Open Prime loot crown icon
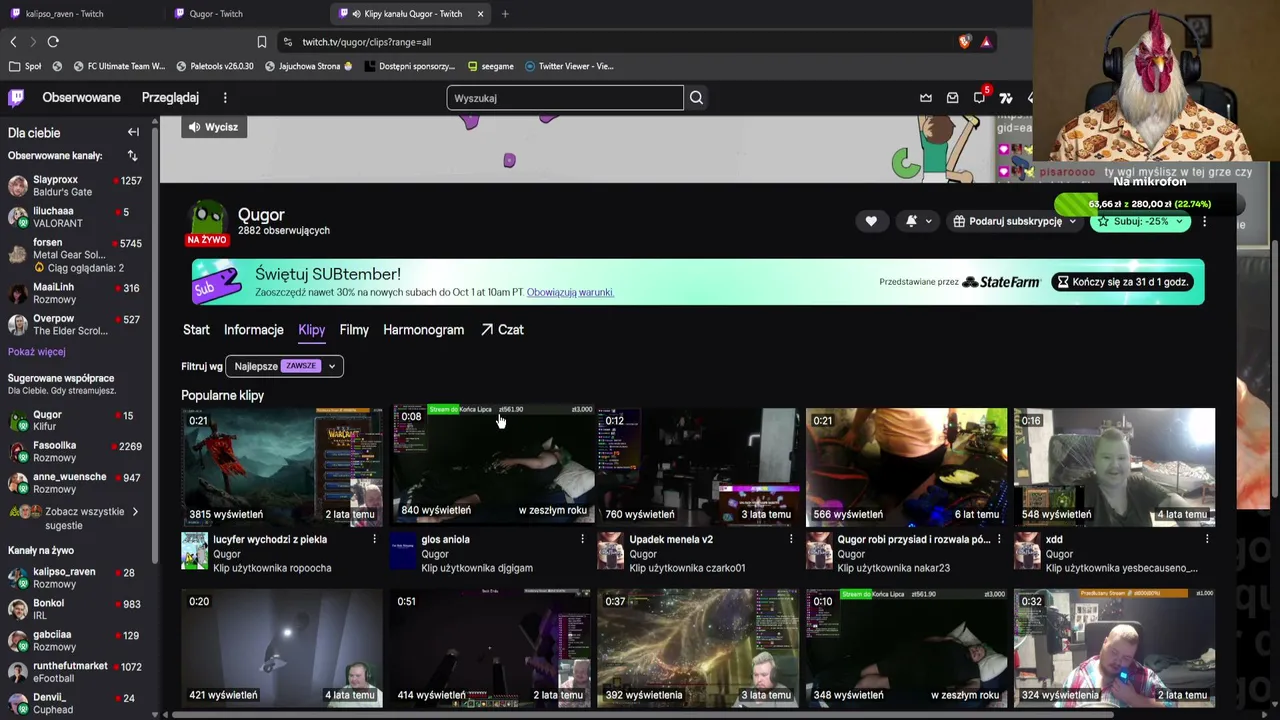Viewport: 1280px width, 720px height. tap(926, 98)
